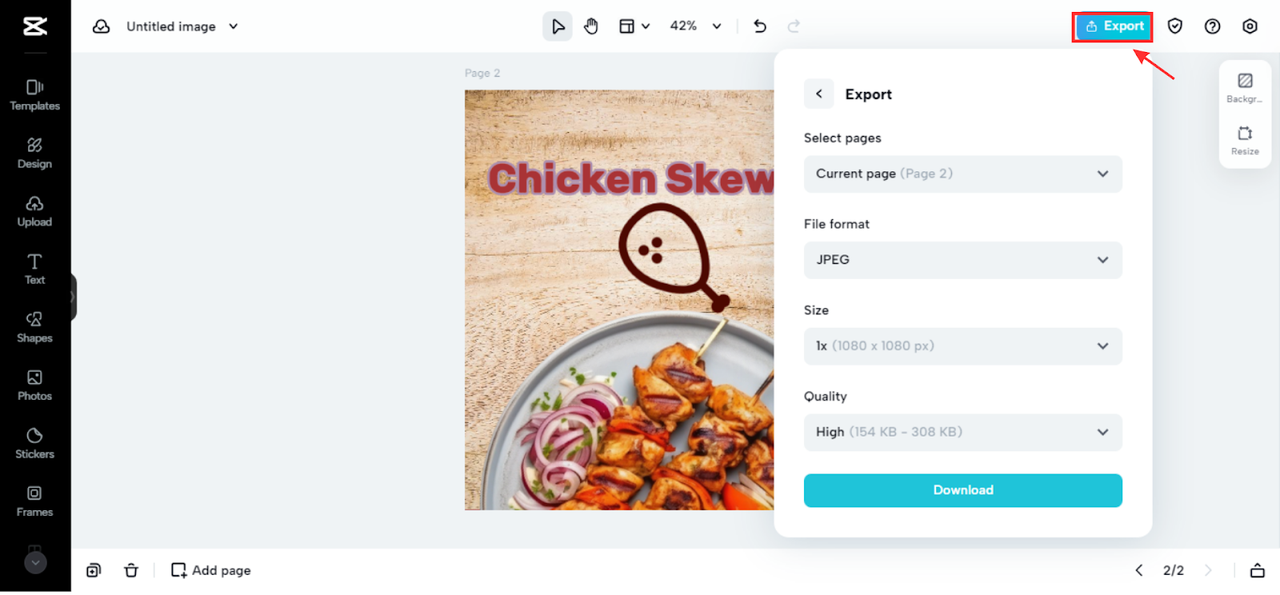Open the Stickers panel
The image size is (1280, 595).
35,443
